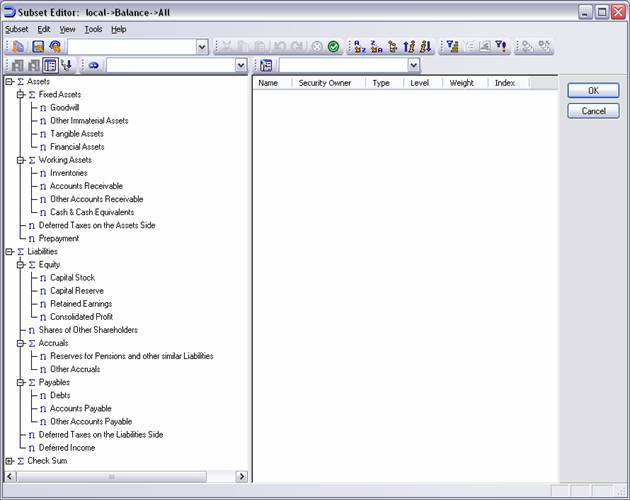Click the Reload Subset icon
Screen dimensions: 630x500
pos(56,47)
